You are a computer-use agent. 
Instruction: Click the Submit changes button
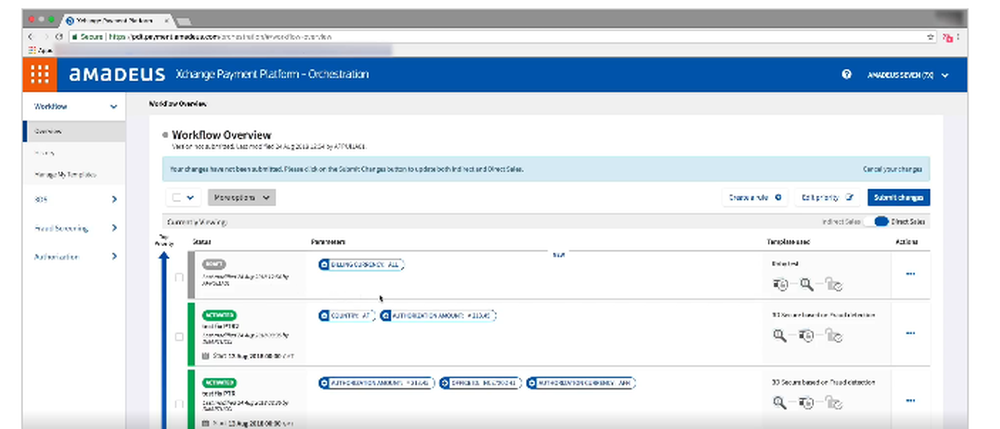(899, 198)
